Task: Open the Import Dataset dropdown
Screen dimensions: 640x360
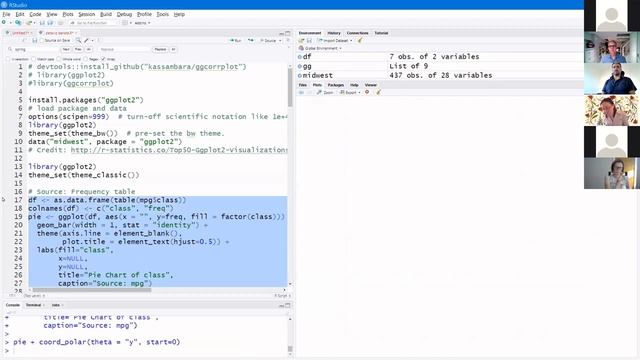Action: coord(335,41)
